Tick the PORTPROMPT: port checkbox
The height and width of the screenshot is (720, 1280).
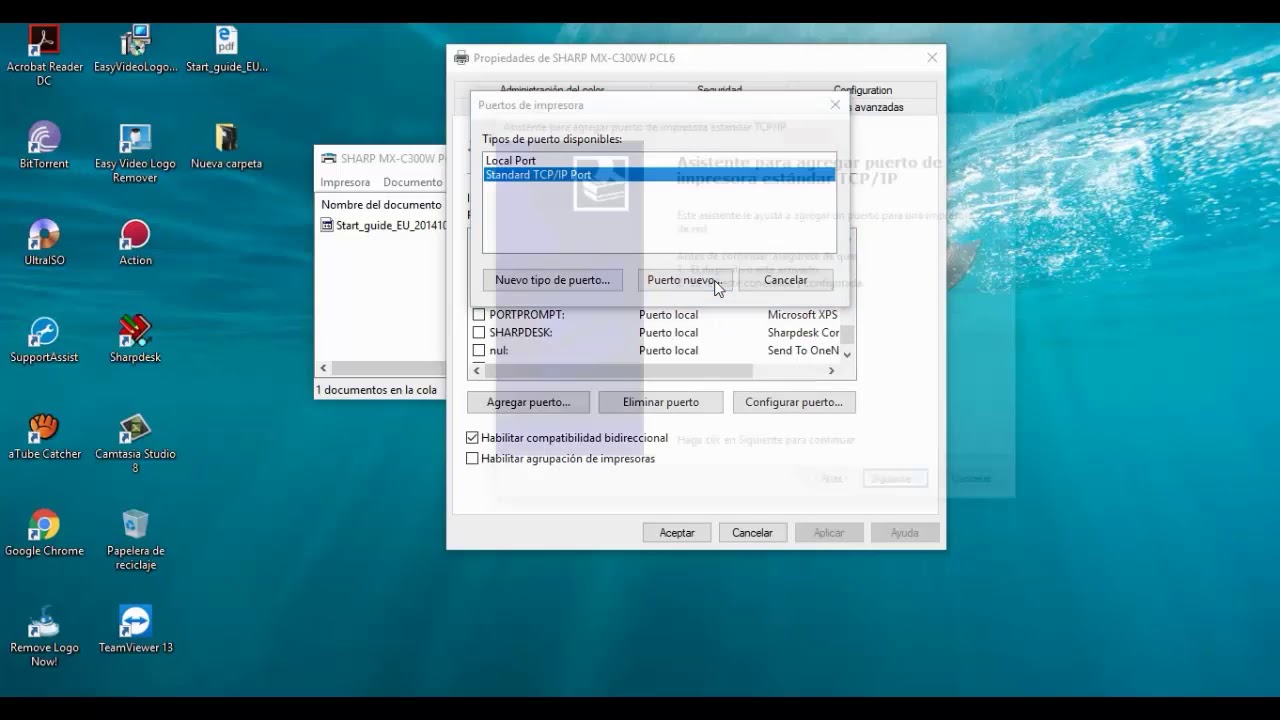coord(479,315)
